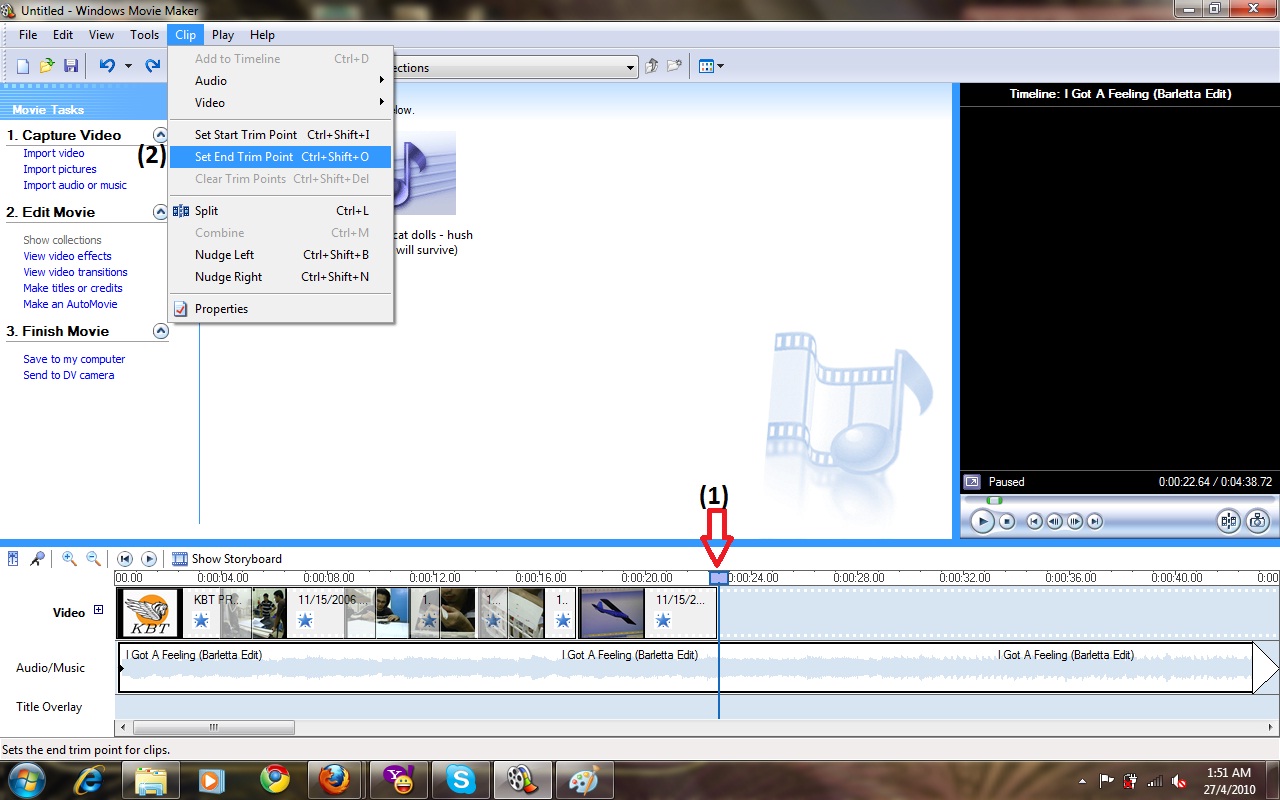
Task: Split the clip at current frame
Action: point(1229,521)
